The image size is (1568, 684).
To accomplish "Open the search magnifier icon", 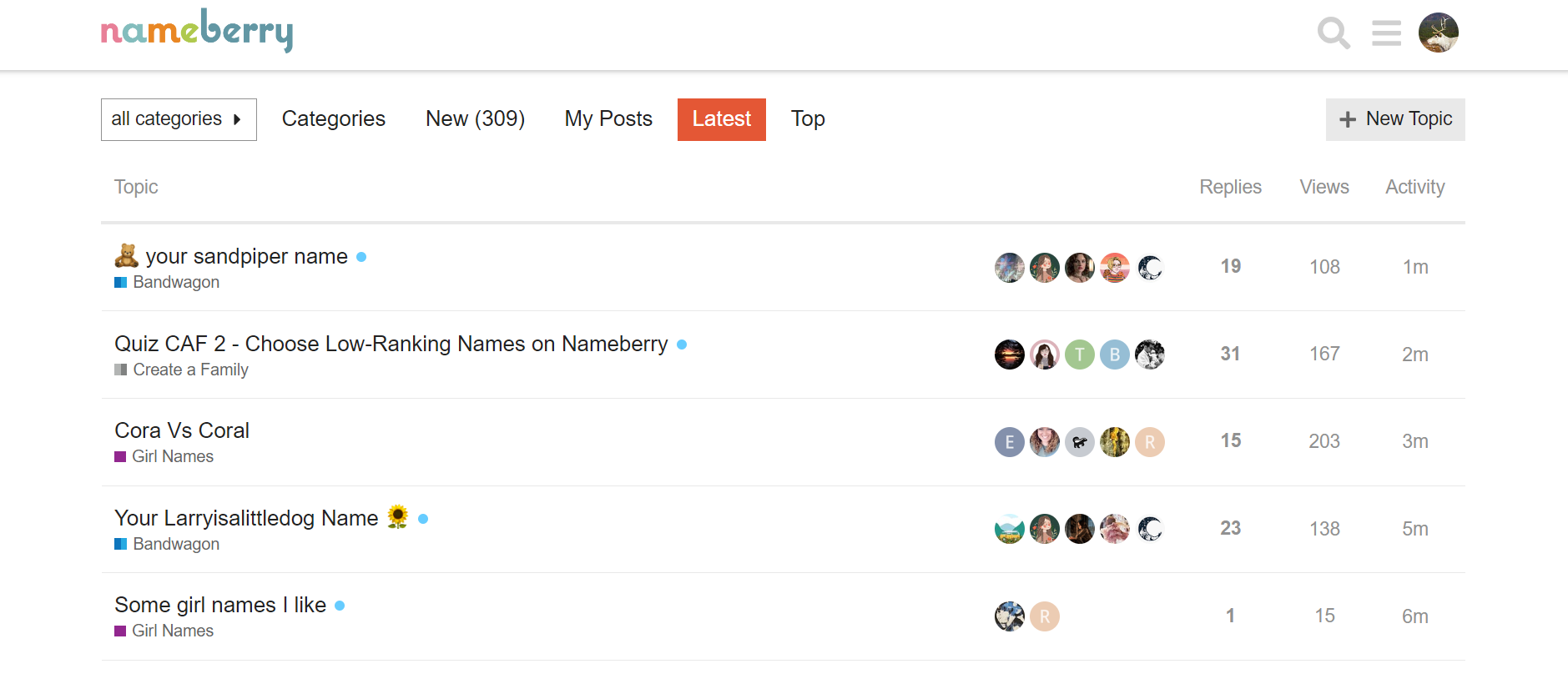I will 1334,33.
